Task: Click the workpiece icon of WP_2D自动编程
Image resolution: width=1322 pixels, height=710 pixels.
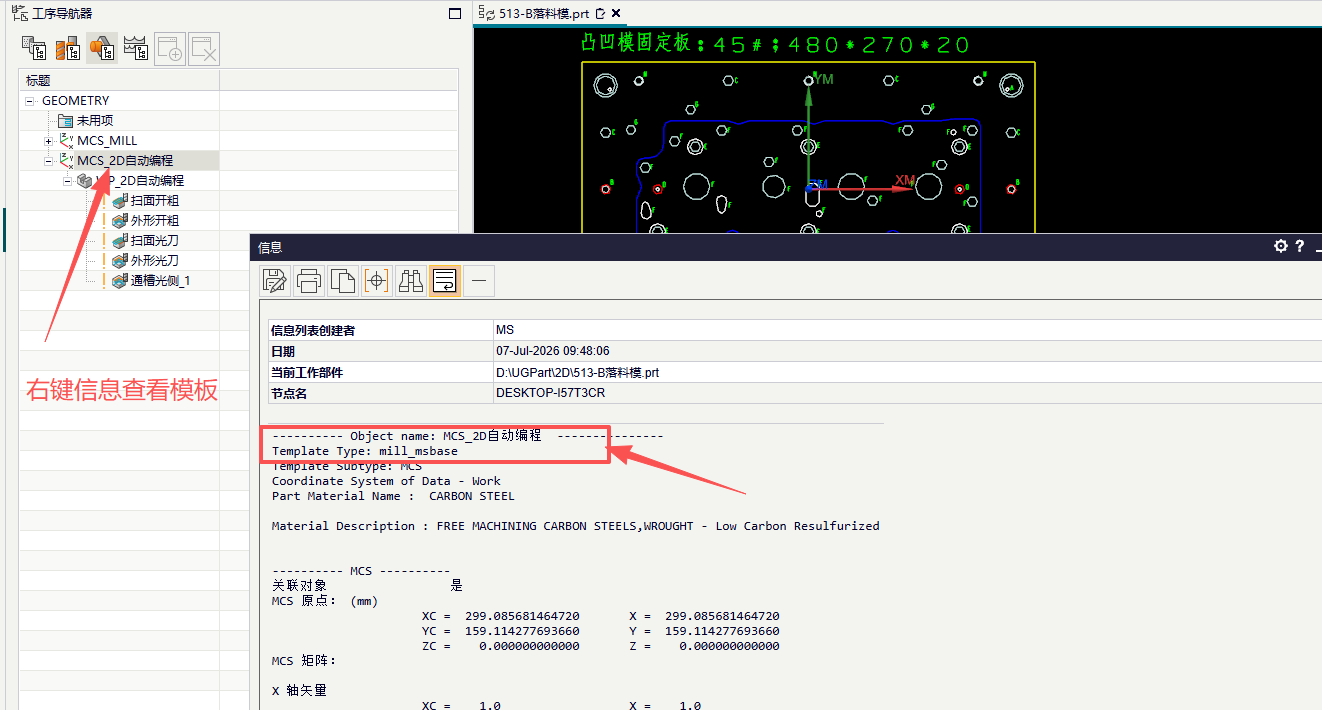Action: pyautogui.click(x=85, y=181)
